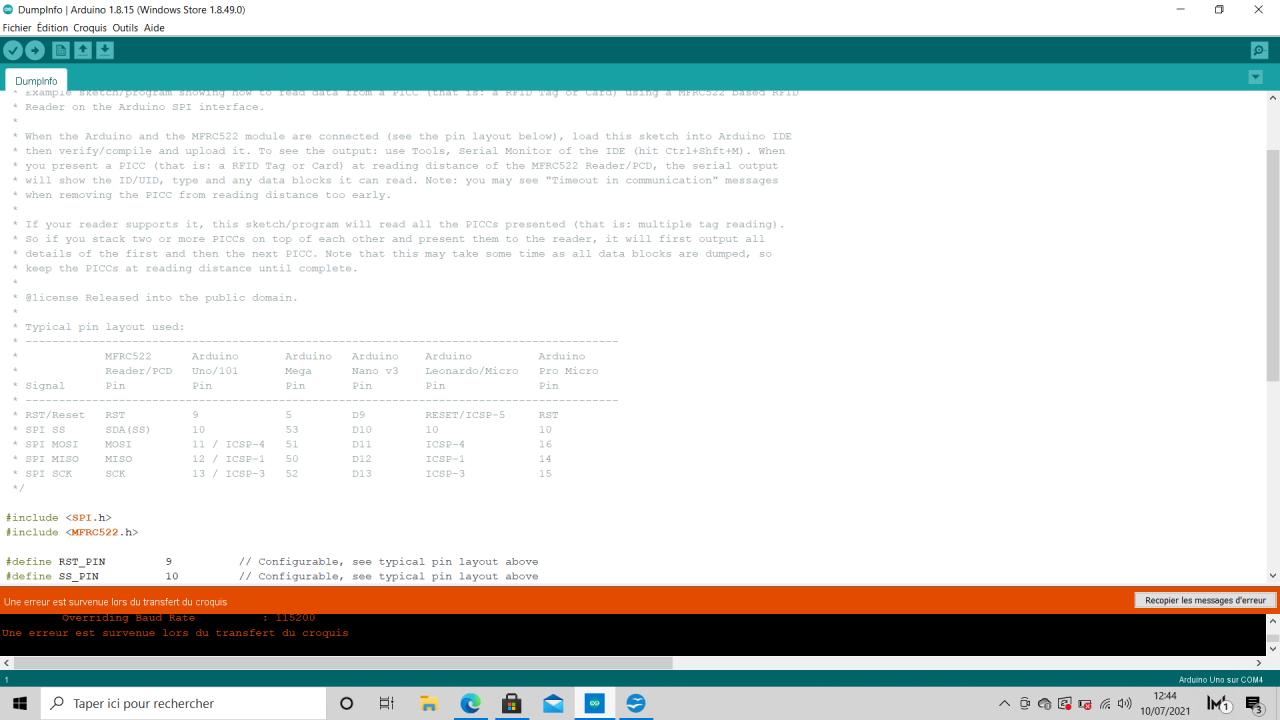1280x720 pixels.
Task: Open the volume speaker tray icon
Action: pyautogui.click(x=1125, y=704)
